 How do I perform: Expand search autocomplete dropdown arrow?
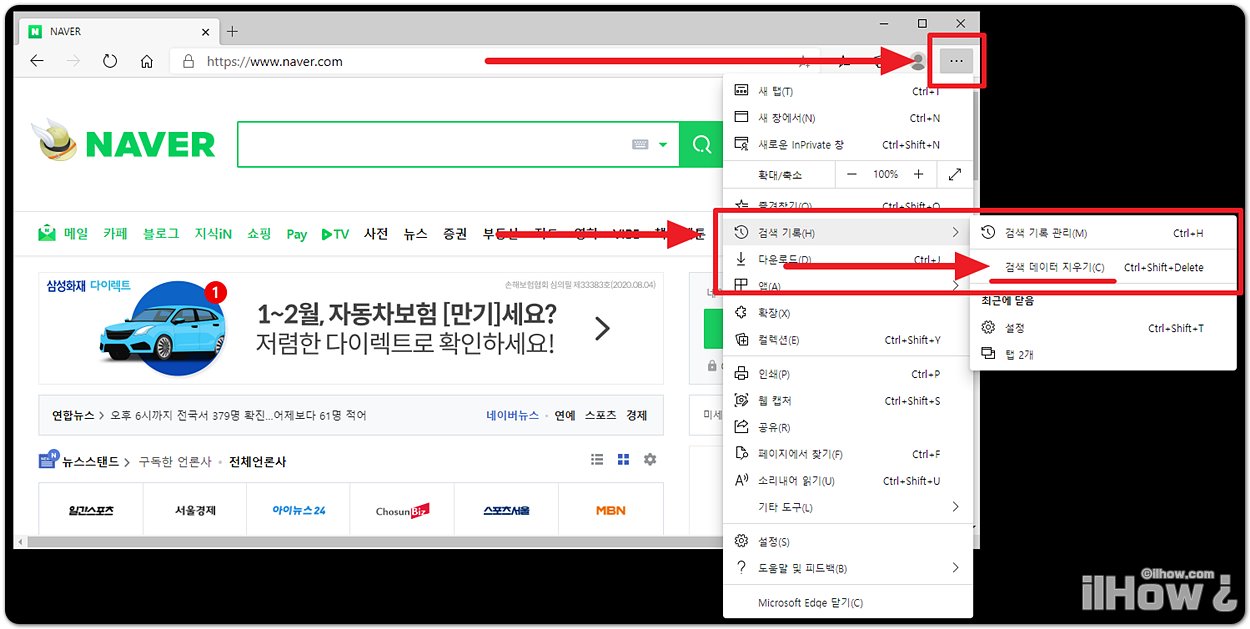click(662, 145)
